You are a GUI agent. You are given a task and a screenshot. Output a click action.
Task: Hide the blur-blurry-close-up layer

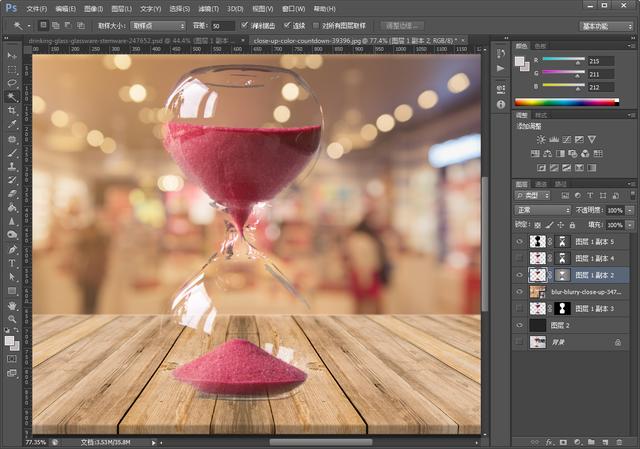[519, 292]
